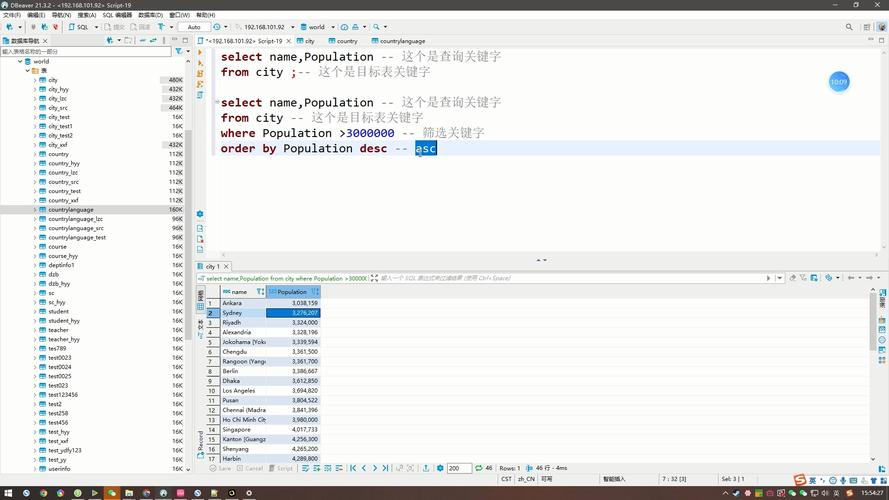Click the Population column header
889x500 pixels.
point(292,292)
